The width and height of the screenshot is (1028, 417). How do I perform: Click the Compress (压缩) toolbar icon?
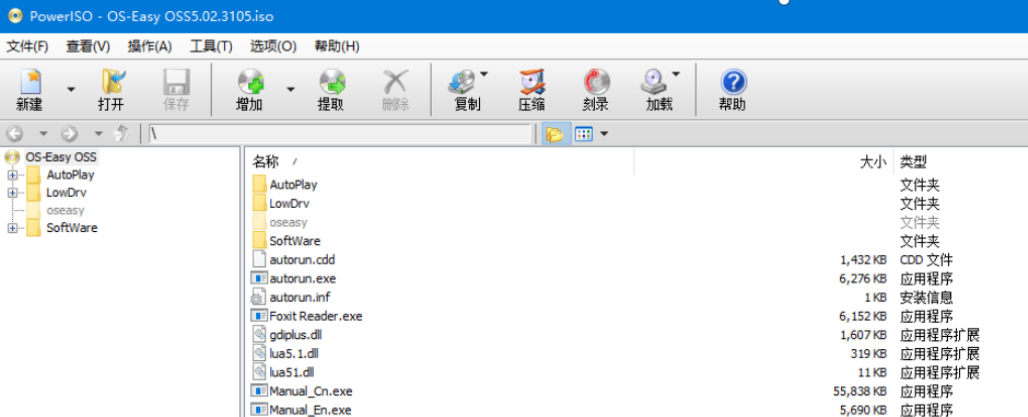click(x=531, y=88)
